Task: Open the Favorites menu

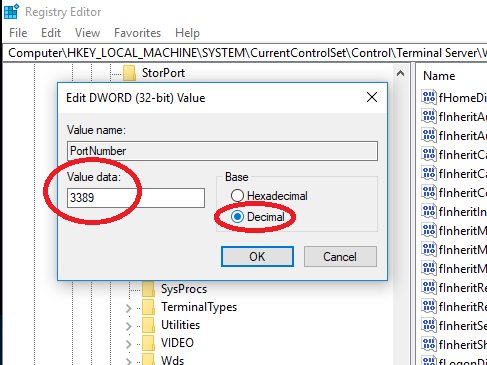Action: coord(137,33)
